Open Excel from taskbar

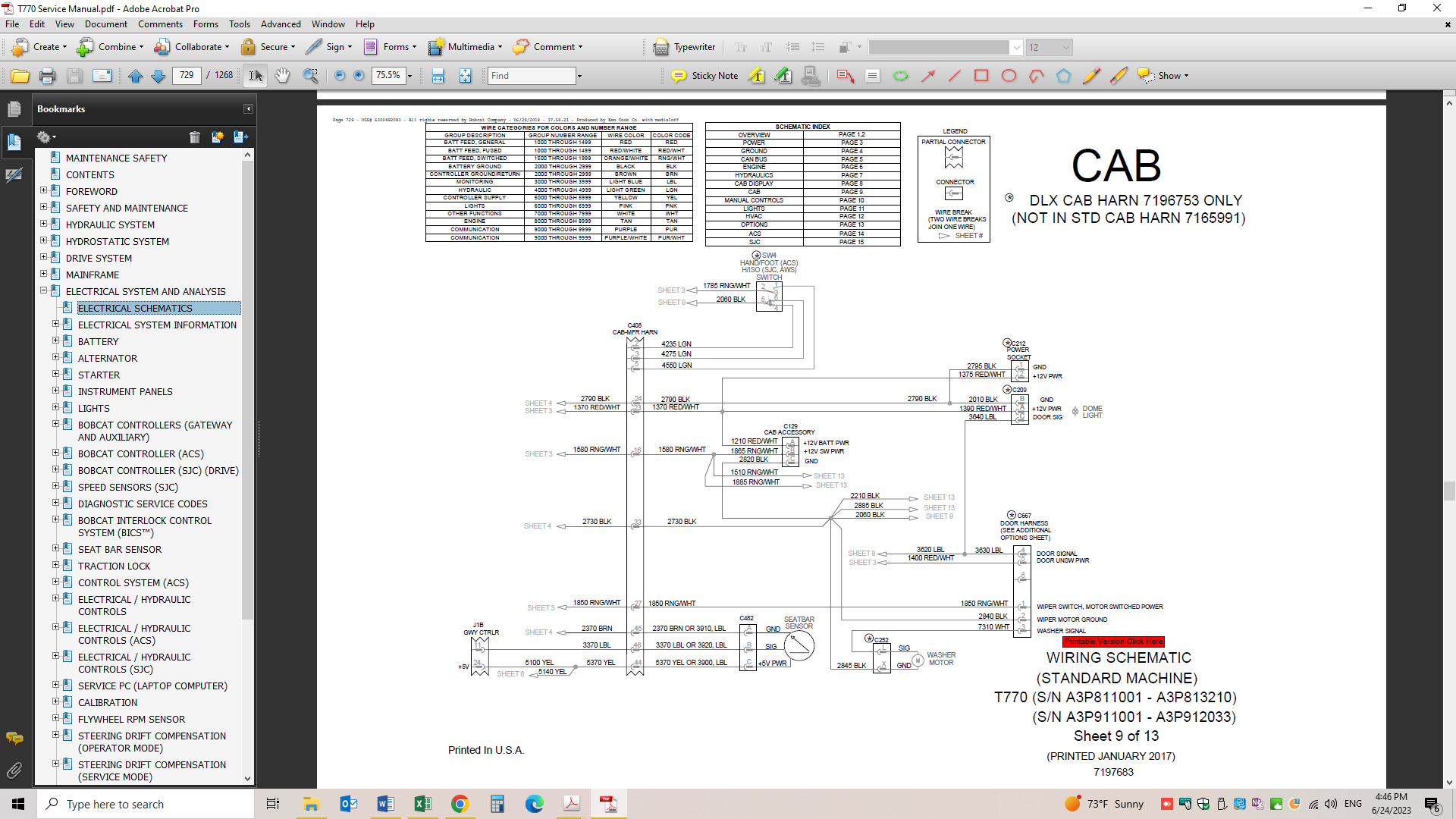pos(422,804)
